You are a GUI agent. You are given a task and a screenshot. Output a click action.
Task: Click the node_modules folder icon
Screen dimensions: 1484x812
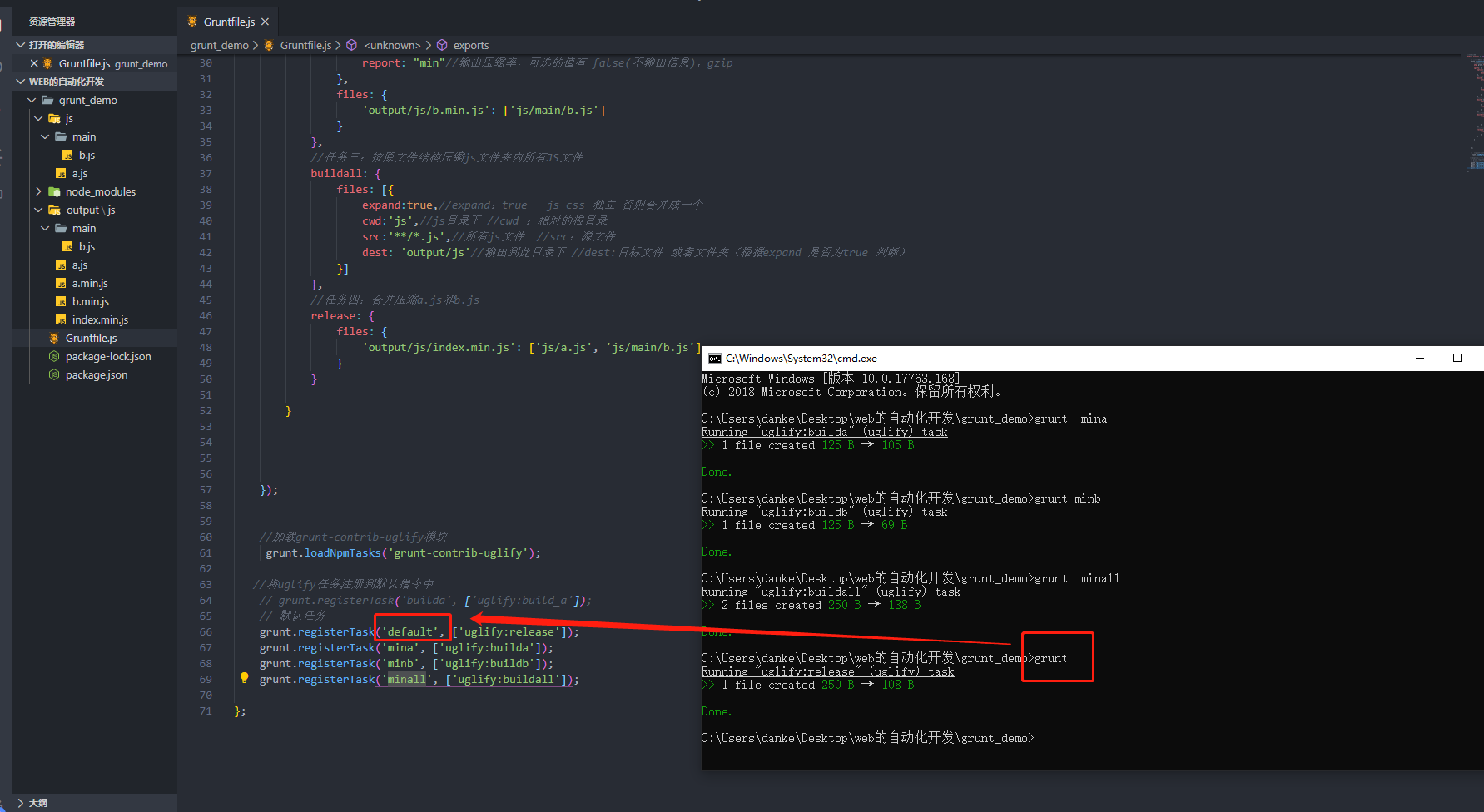54,191
